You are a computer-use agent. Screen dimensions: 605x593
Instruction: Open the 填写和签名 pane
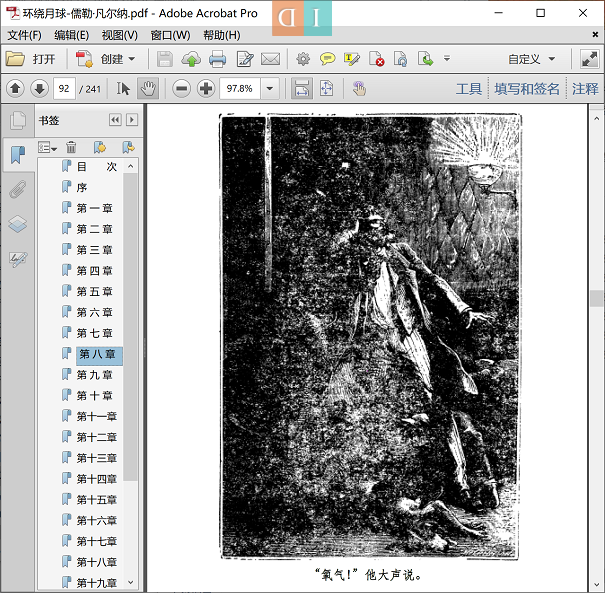[x=527, y=89]
